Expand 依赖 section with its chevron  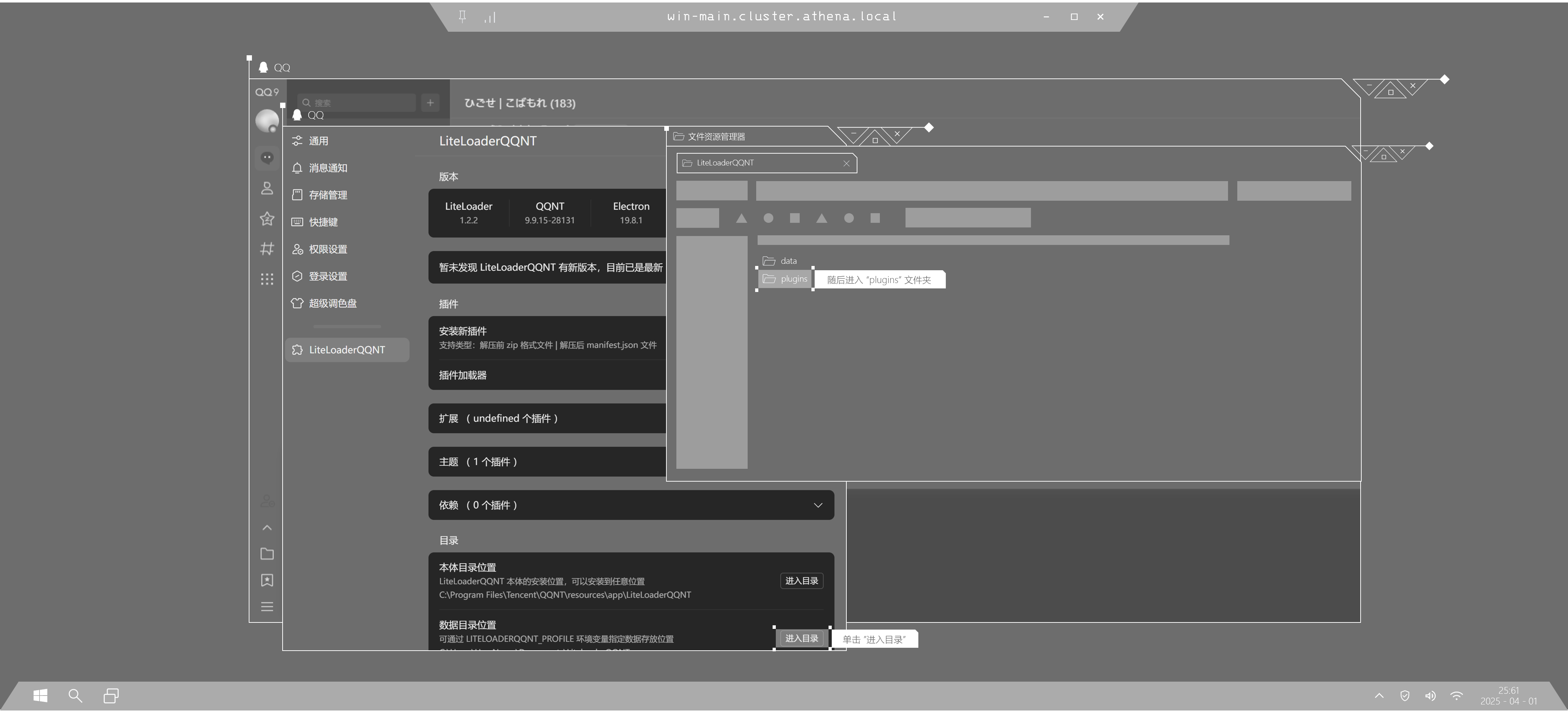pos(818,506)
